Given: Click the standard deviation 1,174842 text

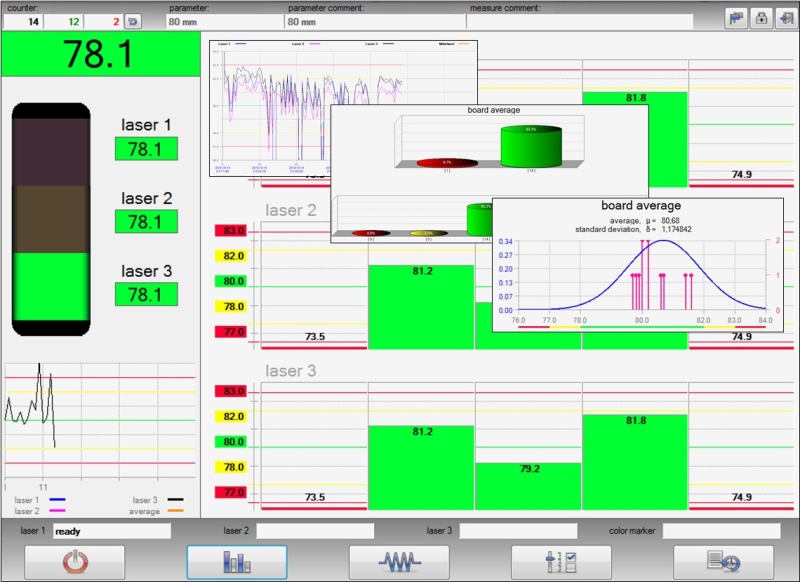Looking at the screenshot, I should pos(633,230).
